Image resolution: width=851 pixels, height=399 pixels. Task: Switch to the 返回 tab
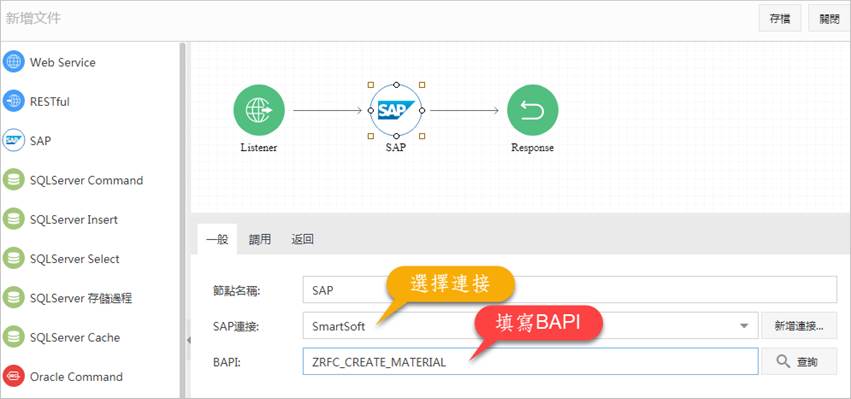(302, 239)
